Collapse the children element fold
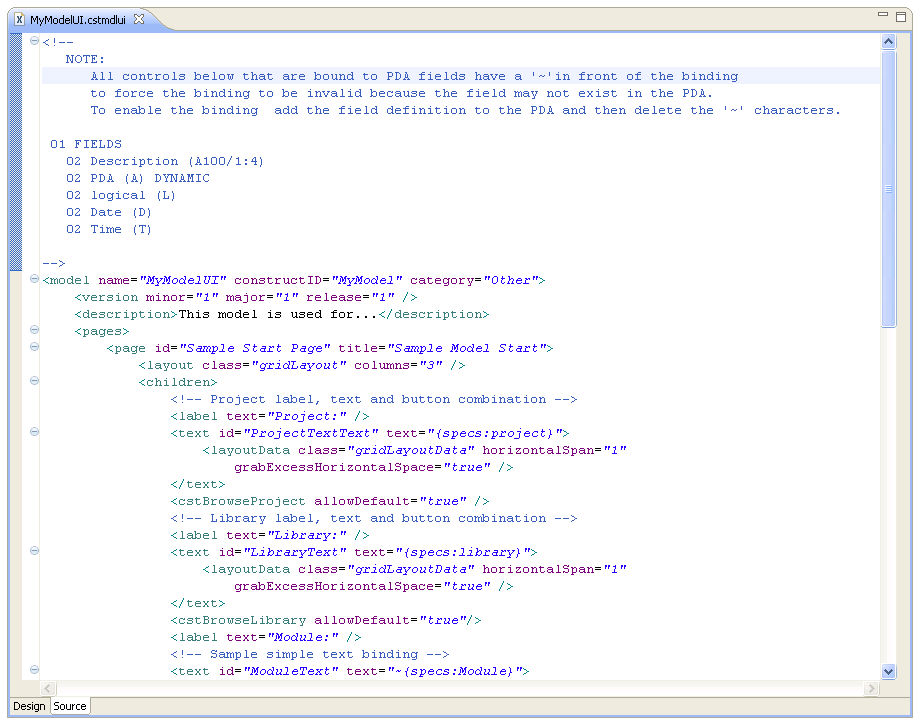This screenshot has height=727, width=921. pos(34,382)
